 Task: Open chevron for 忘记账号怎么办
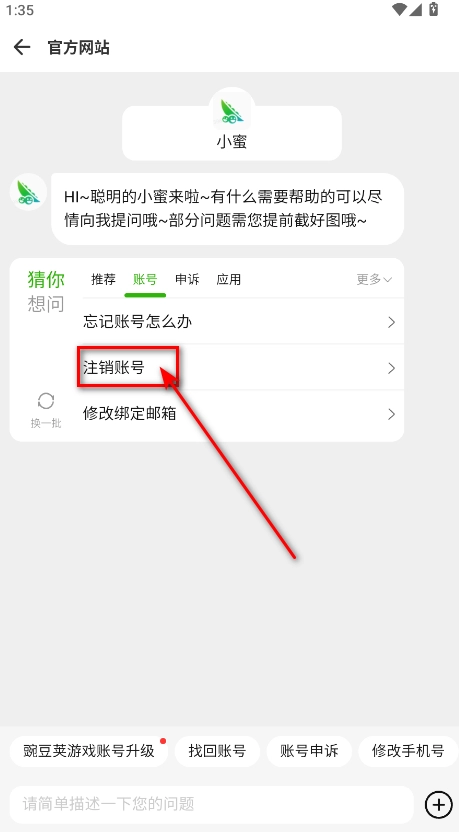click(392, 322)
